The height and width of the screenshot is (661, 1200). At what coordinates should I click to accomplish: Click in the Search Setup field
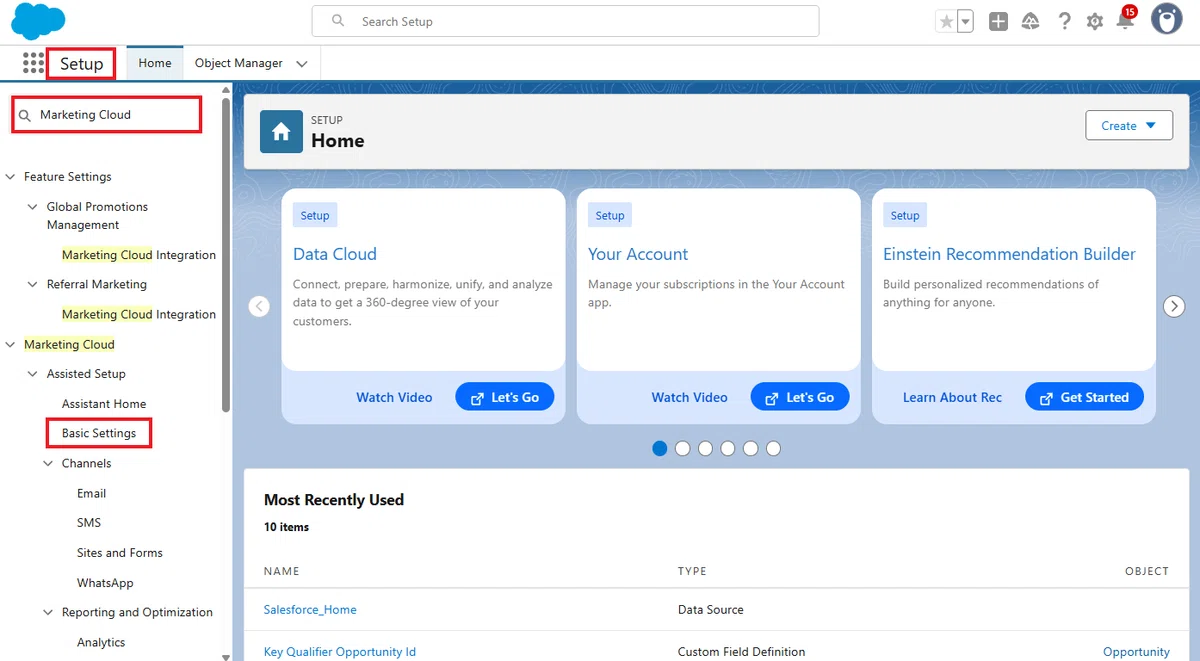(x=565, y=21)
